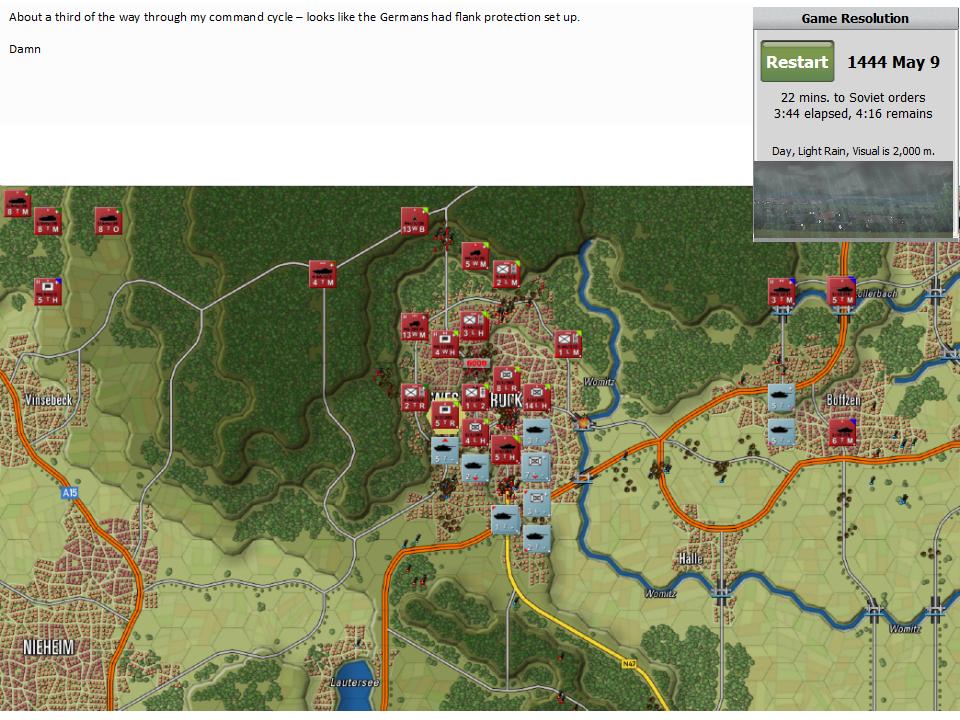
Task: Click the Game Resolution panel header
Action: (855, 18)
